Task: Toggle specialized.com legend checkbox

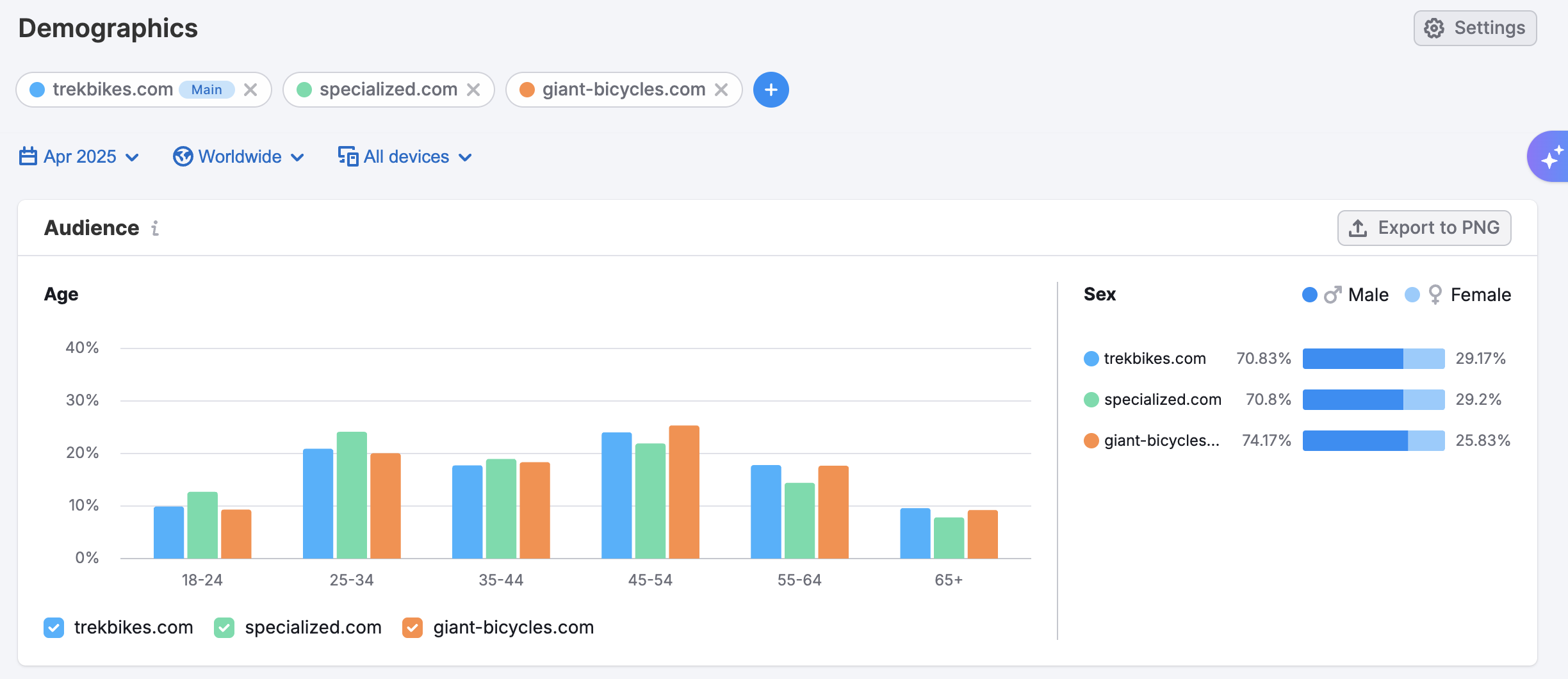Action: point(224,628)
